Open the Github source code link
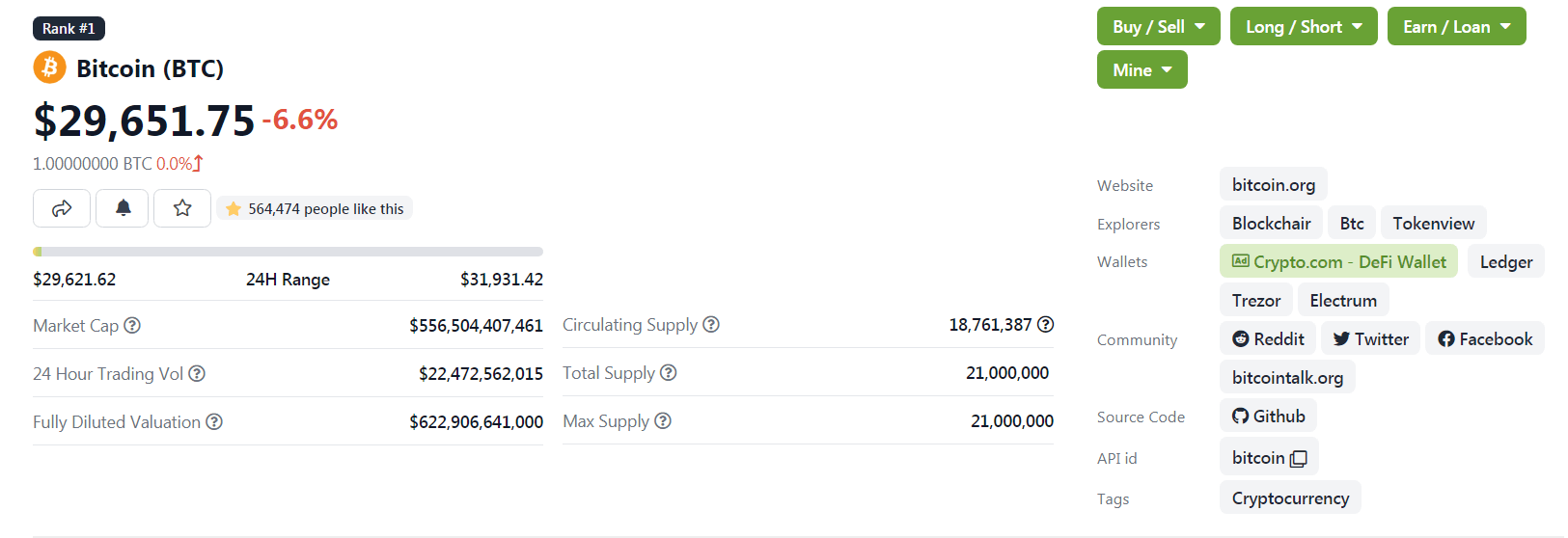Viewport: 1568px width, 538px height. point(1268,417)
